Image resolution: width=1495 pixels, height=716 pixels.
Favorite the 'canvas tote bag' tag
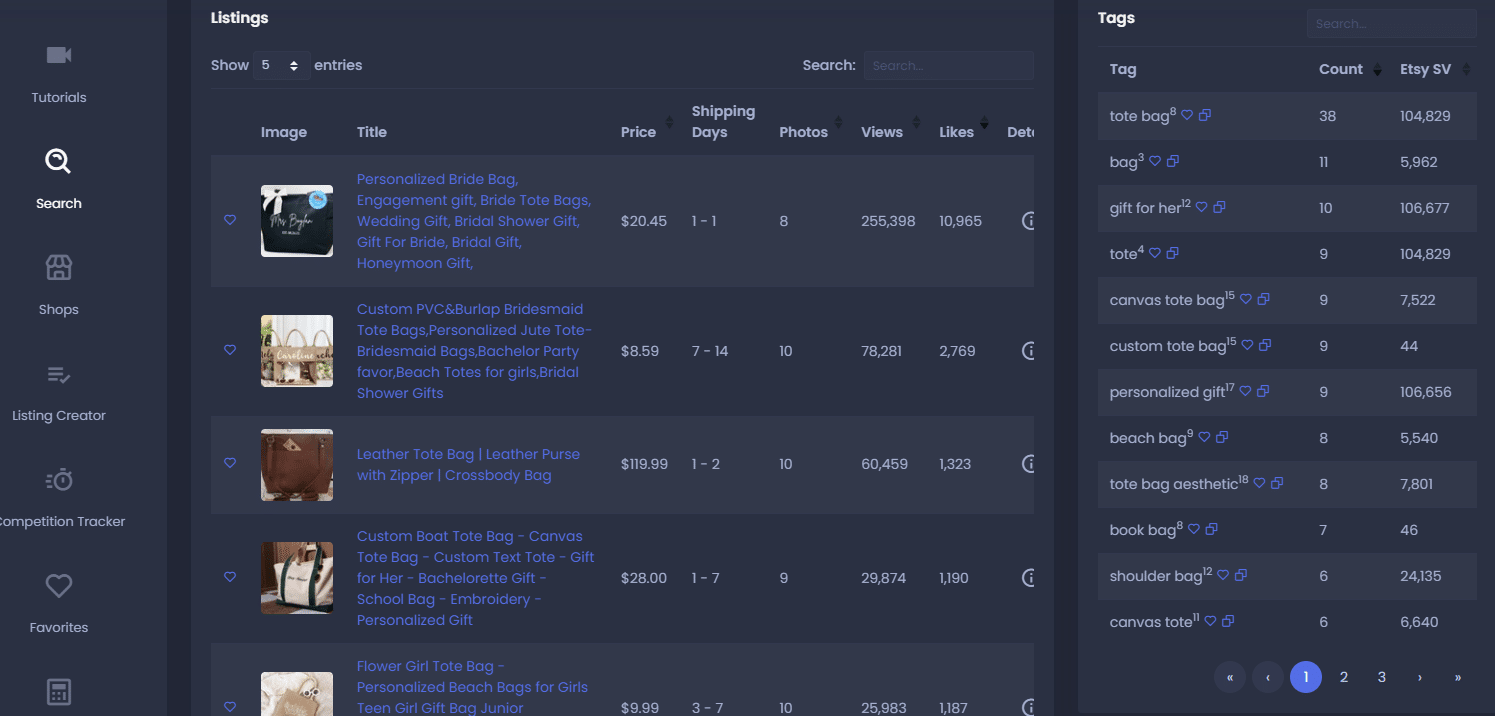pos(1247,300)
